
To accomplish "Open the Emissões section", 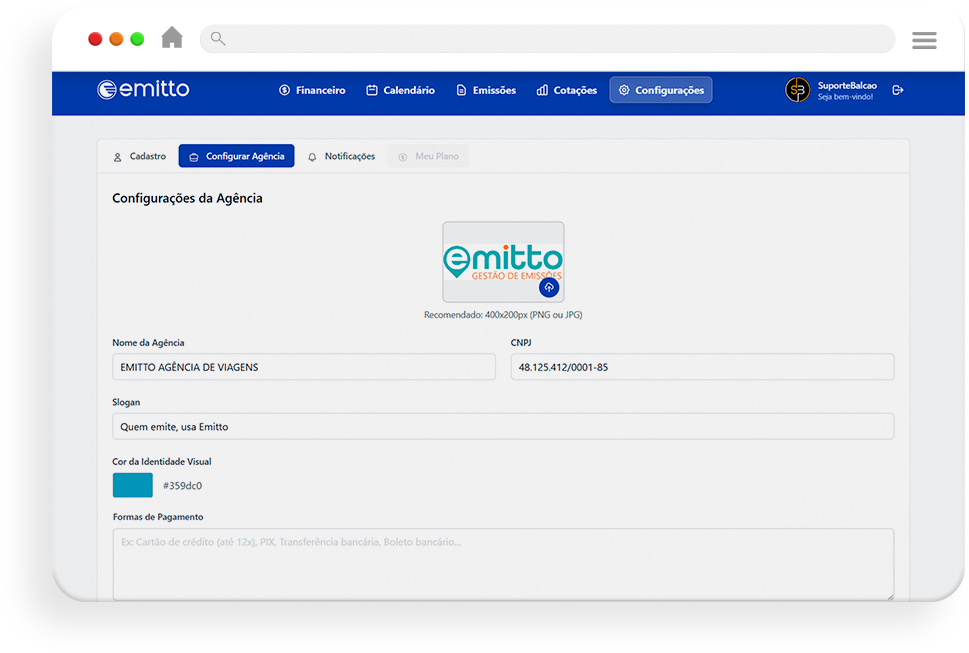I will 486,90.
